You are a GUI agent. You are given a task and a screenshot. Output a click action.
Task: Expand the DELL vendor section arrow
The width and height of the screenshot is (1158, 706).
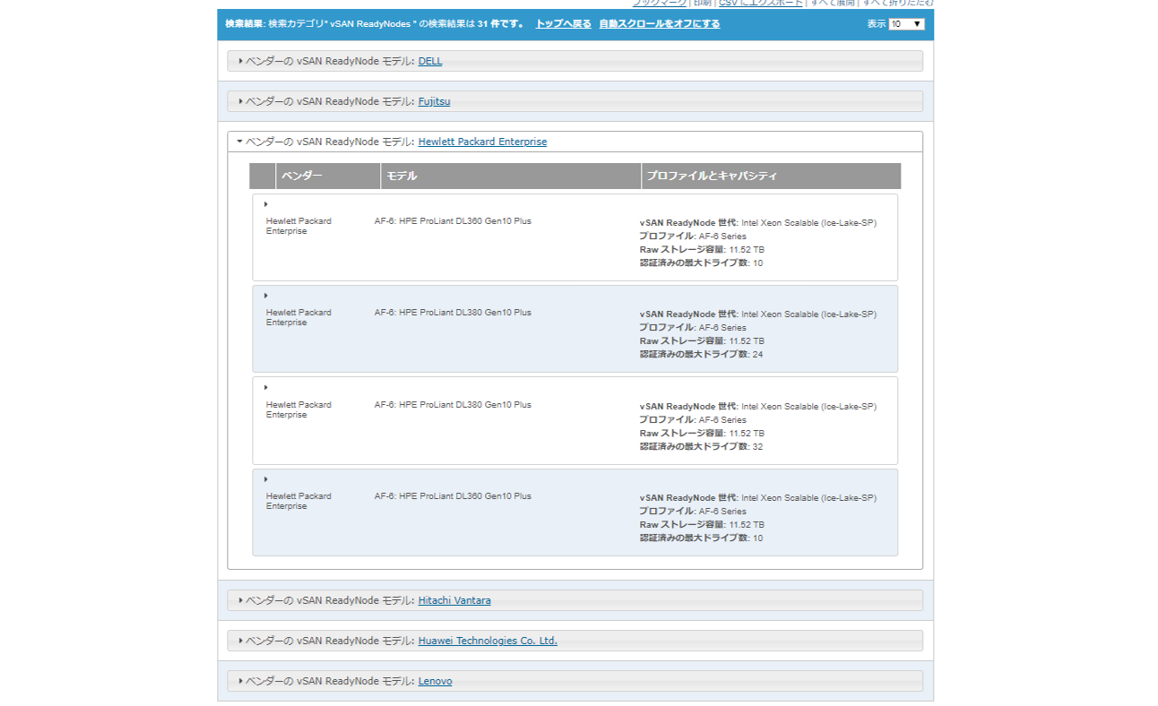pyautogui.click(x=240, y=61)
